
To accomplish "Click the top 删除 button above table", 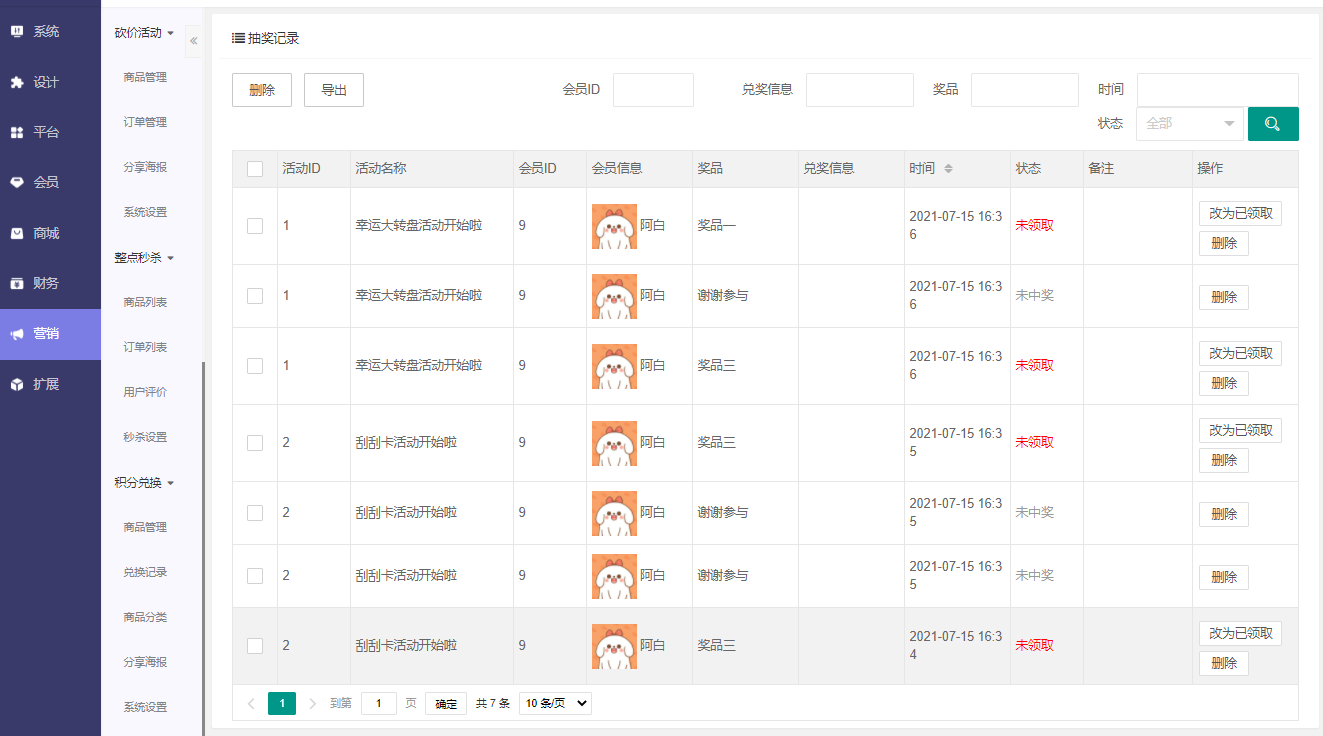I will click(x=262, y=90).
